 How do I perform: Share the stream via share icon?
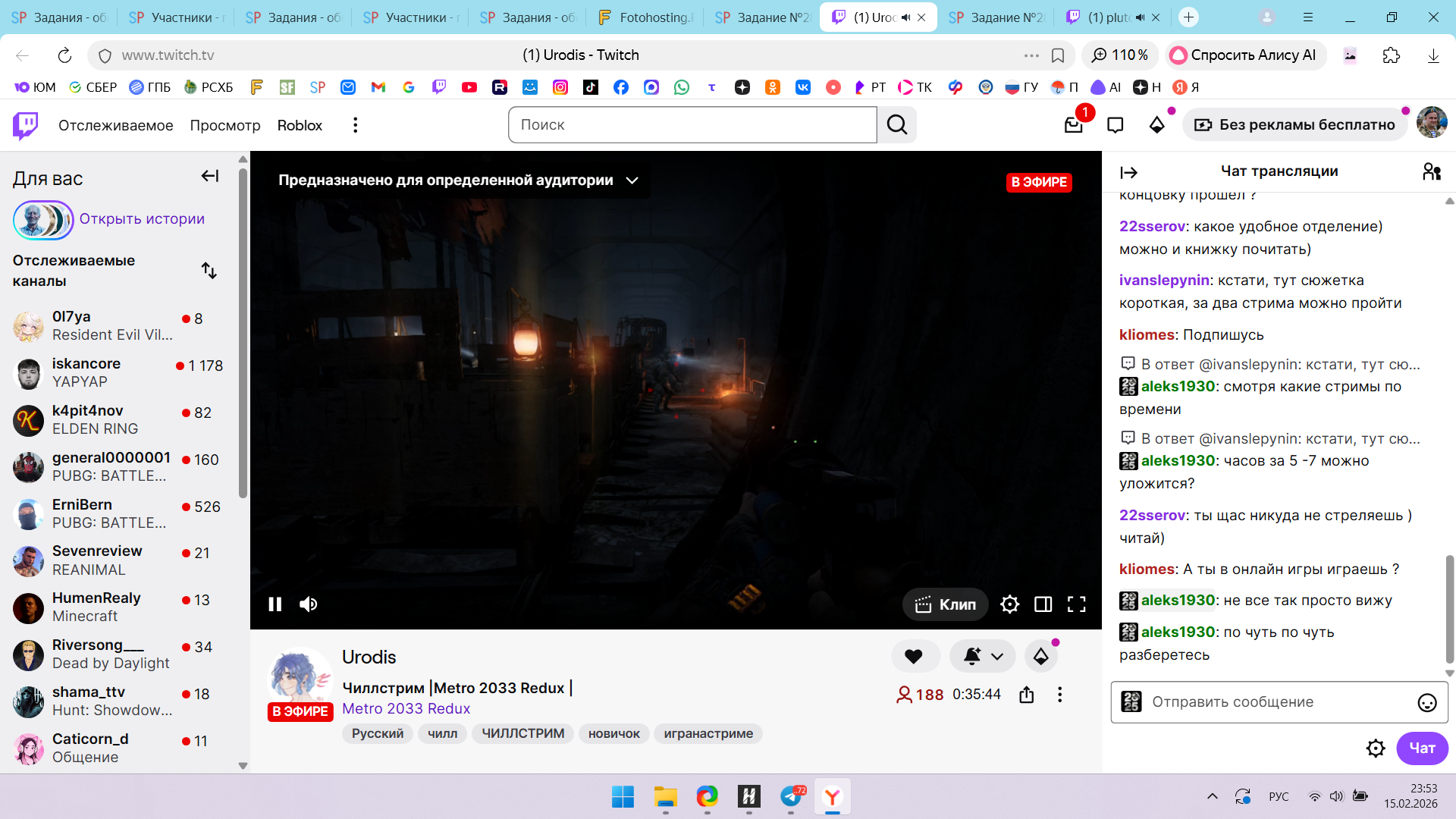point(1027,695)
